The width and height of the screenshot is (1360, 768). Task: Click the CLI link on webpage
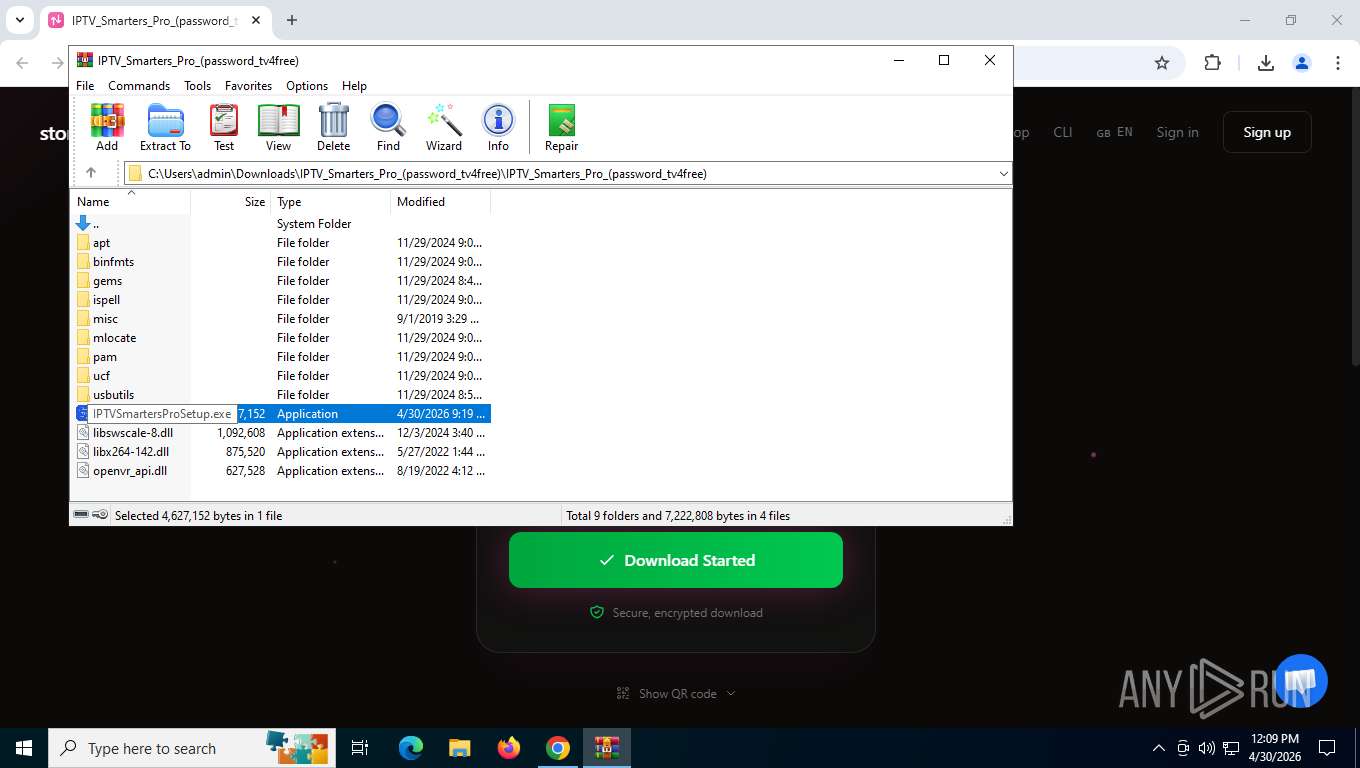click(1063, 132)
